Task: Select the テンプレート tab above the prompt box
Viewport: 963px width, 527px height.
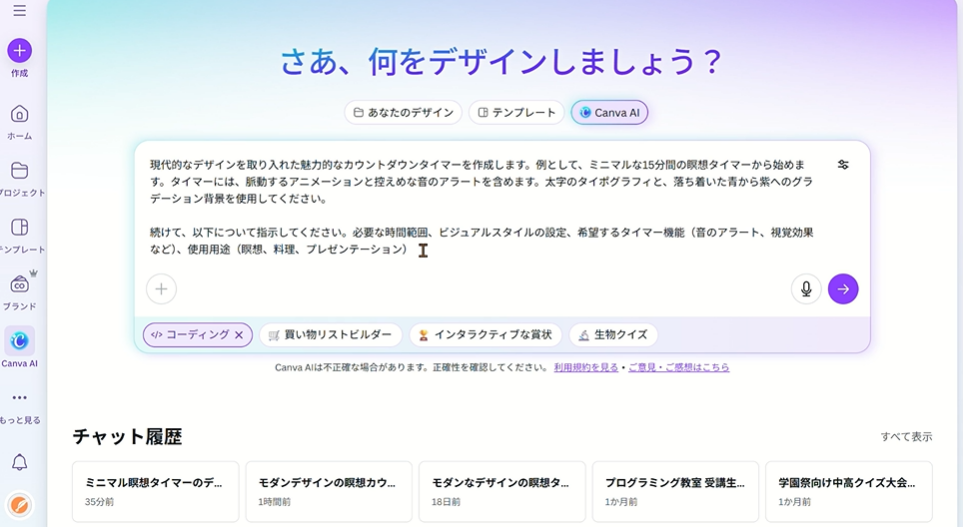Action: (x=517, y=112)
